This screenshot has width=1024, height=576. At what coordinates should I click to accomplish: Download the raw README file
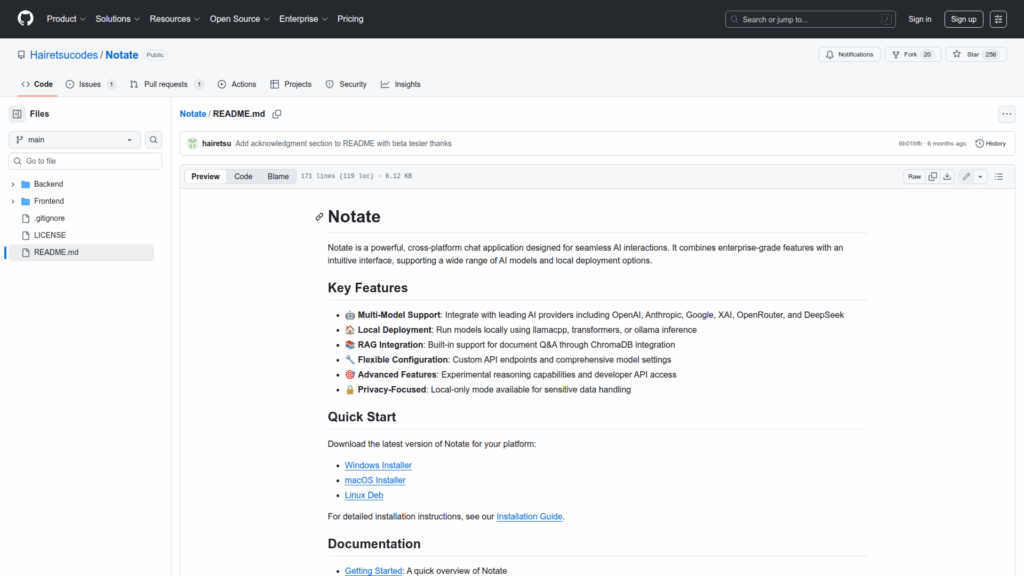[x=948, y=176]
